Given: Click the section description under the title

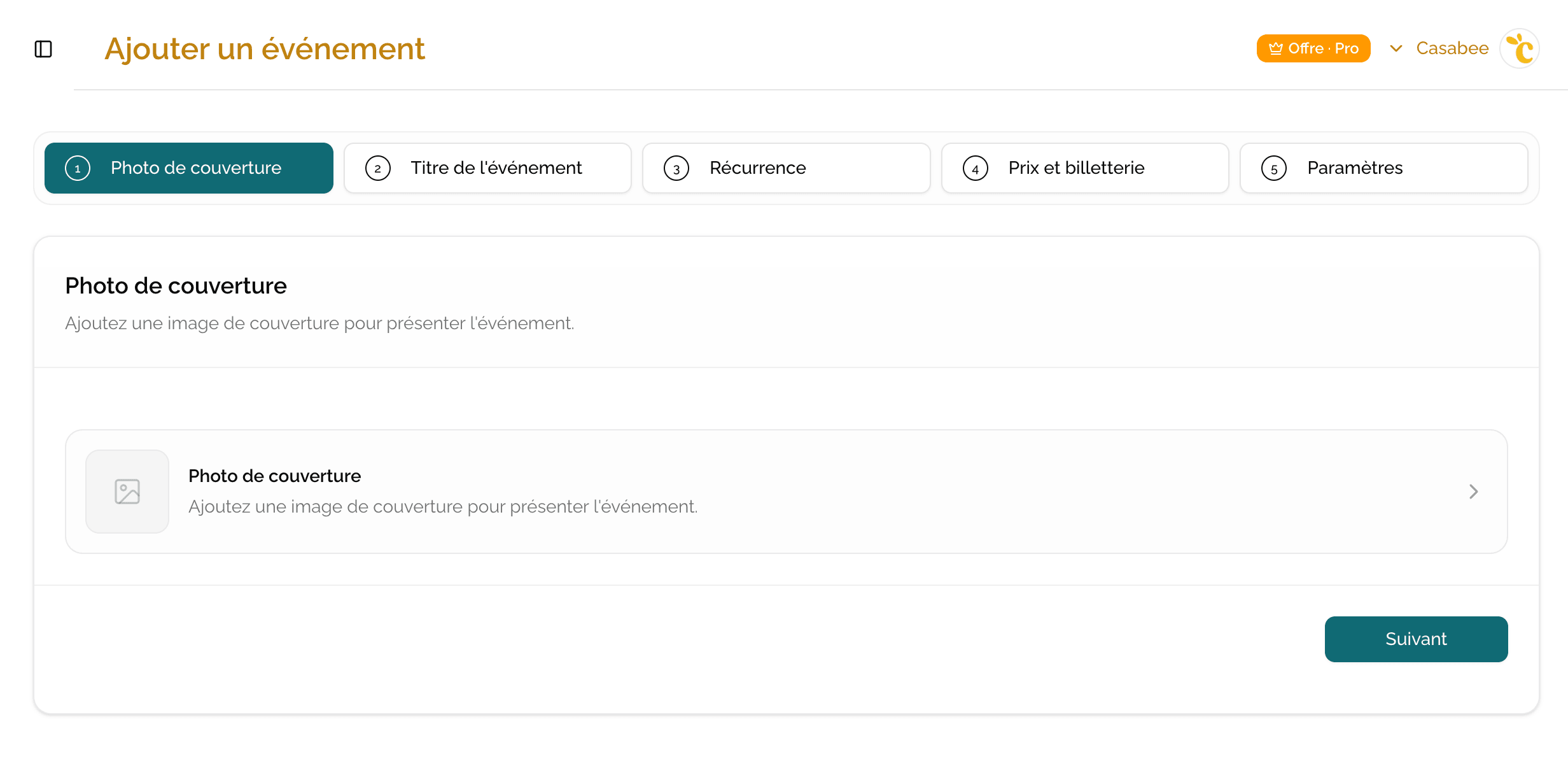Looking at the screenshot, I should [x=319, y=323].
